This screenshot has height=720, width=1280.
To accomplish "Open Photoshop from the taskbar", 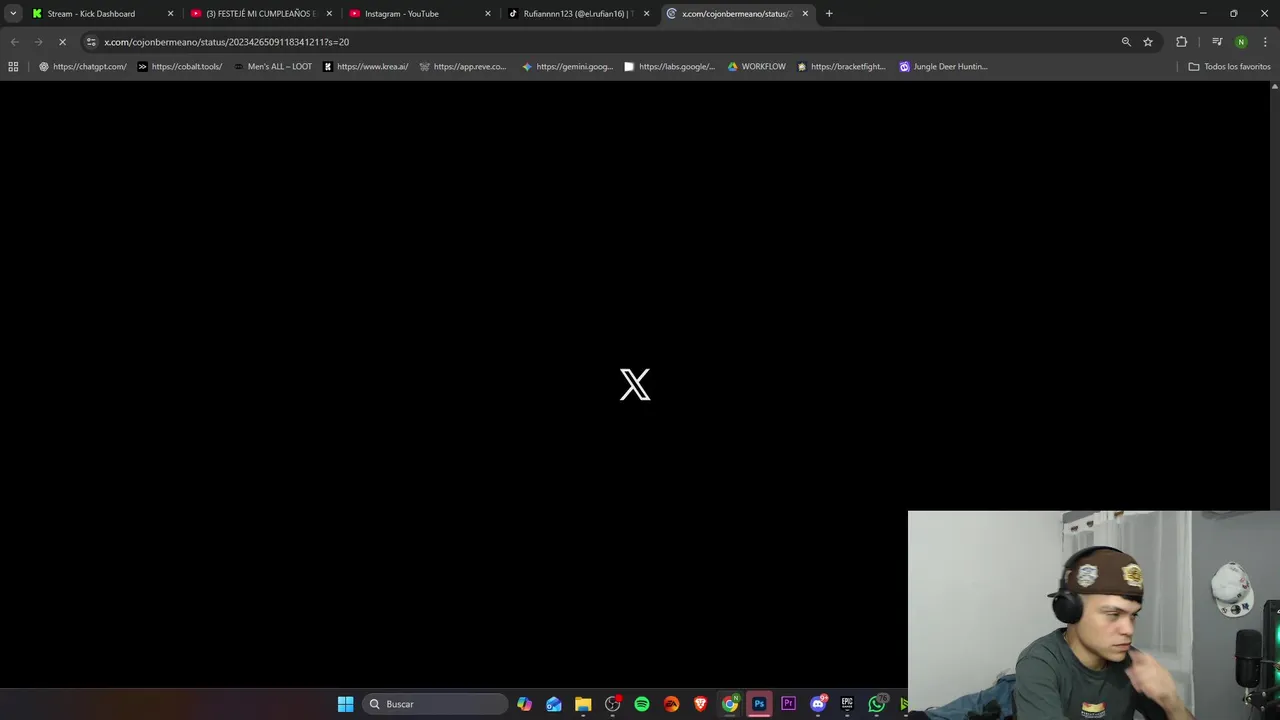I will (x=759, y=704).
